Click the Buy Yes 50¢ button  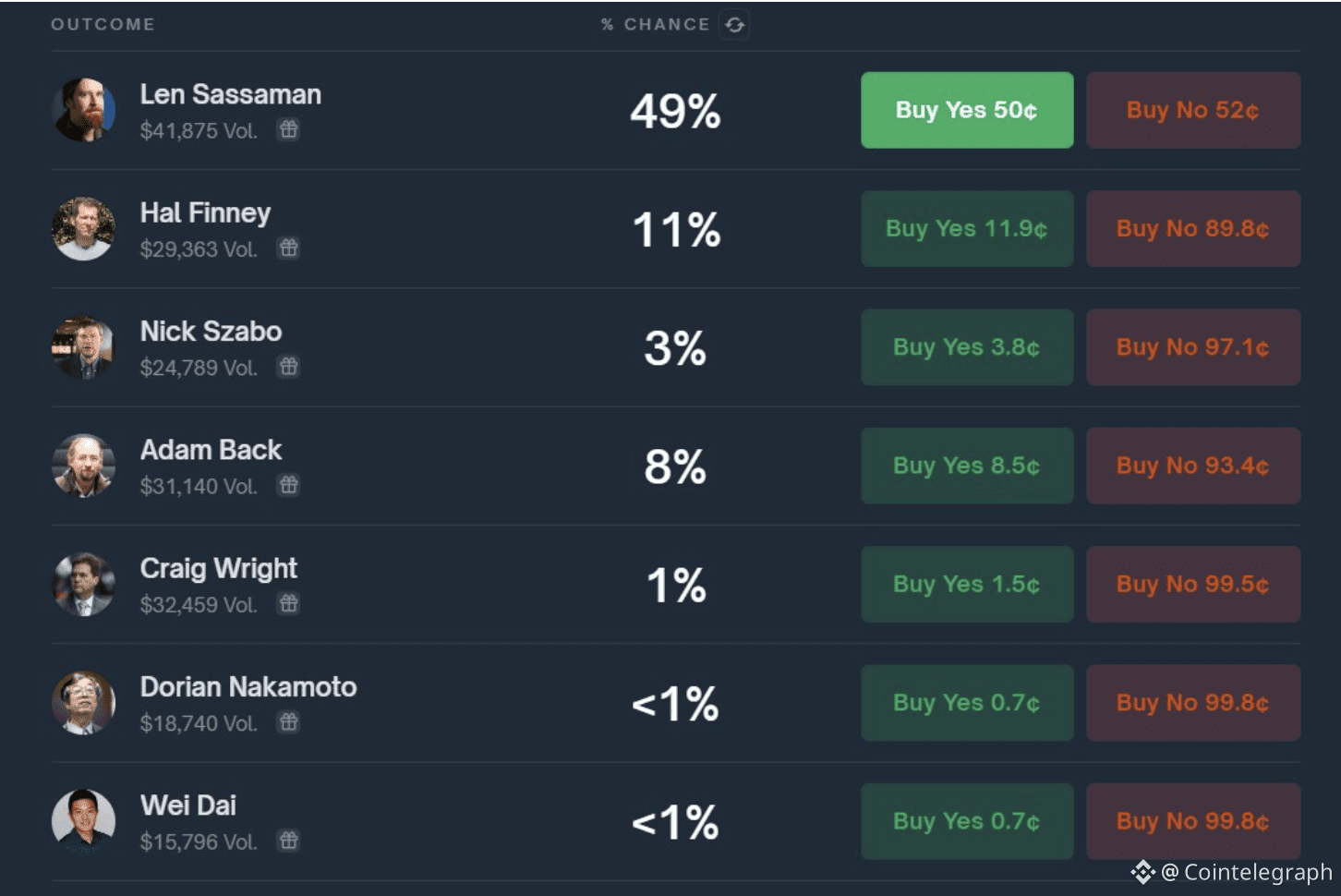coord(966,110)
